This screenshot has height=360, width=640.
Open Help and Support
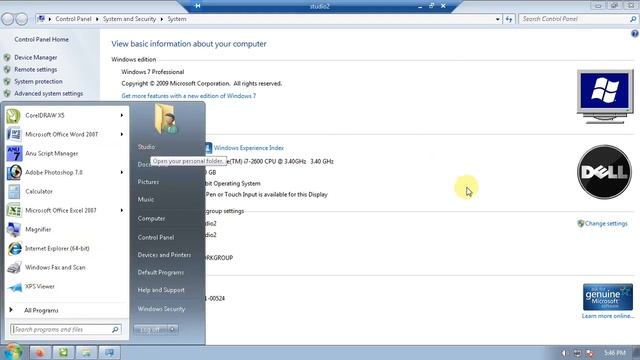pyautogui.click(x=161, y=290)
